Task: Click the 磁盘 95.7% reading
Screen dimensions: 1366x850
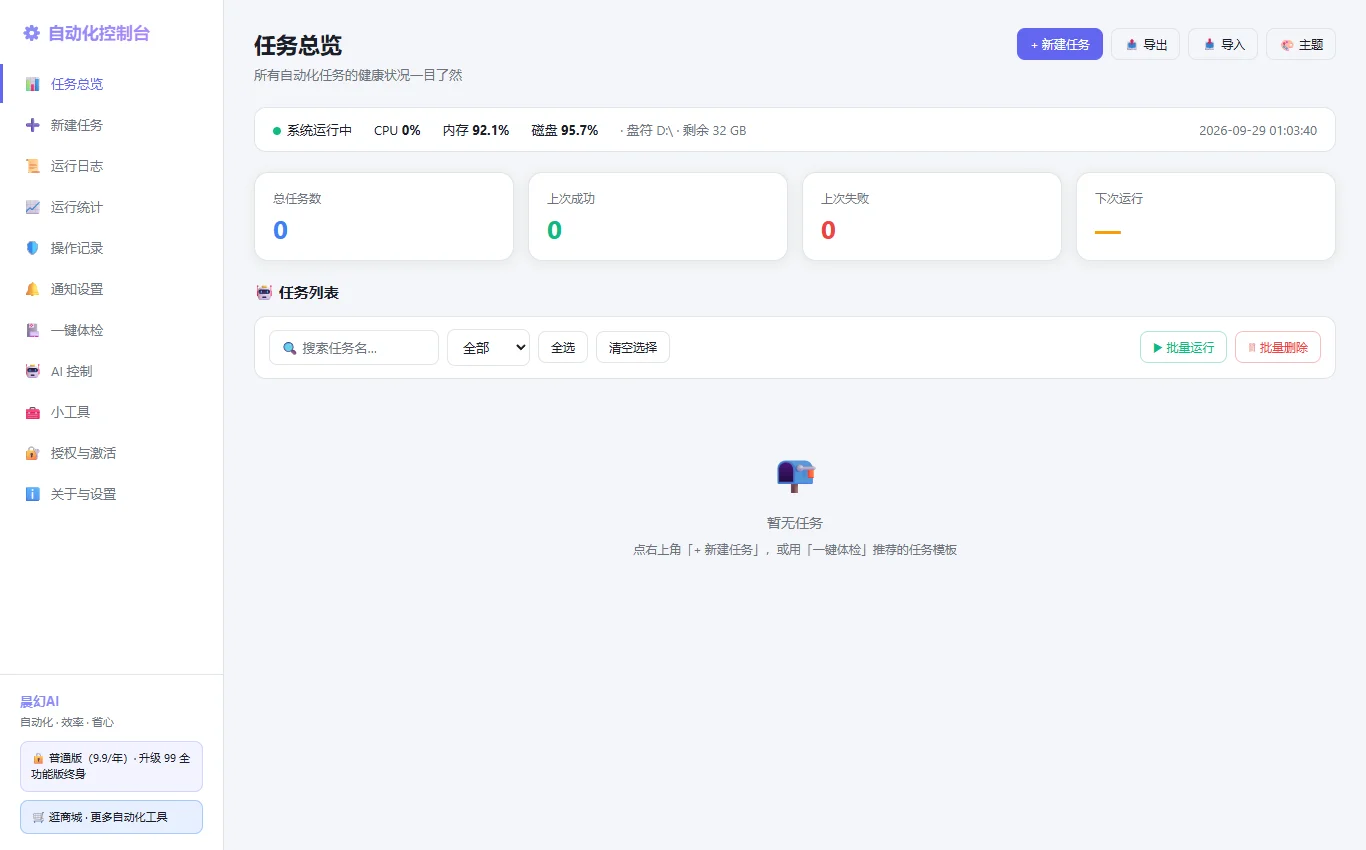Action: point(565,130)
